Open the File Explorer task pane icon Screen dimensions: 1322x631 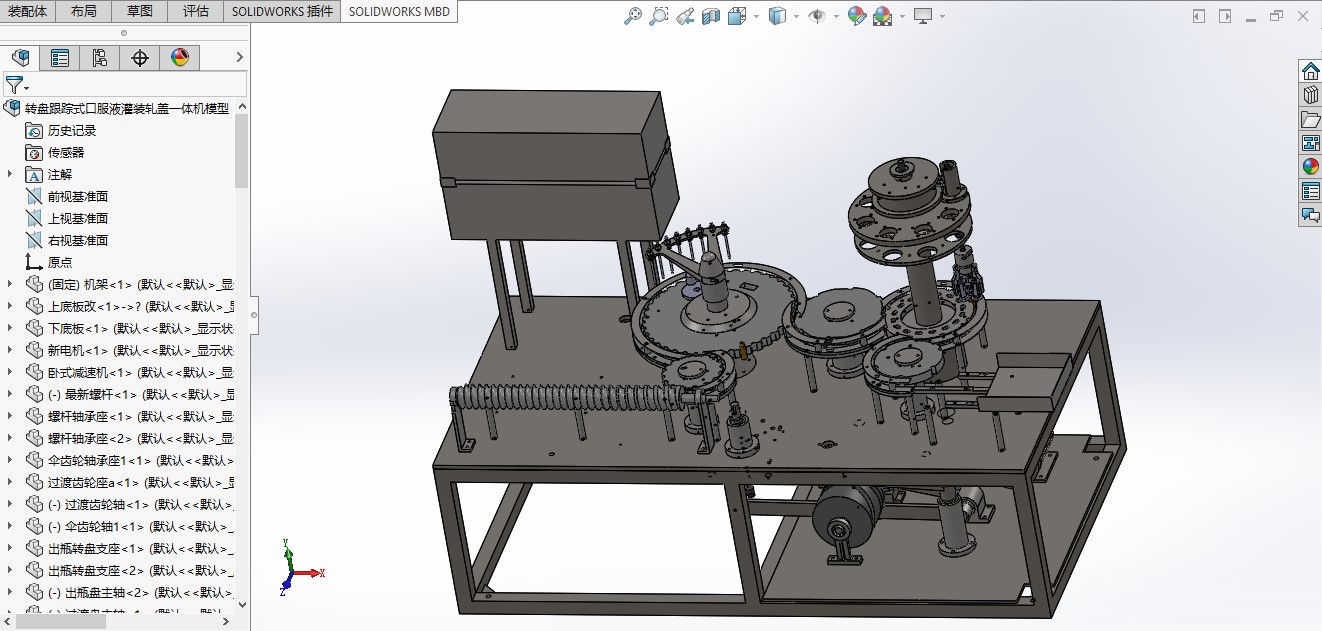click(x=1310, y=119)
